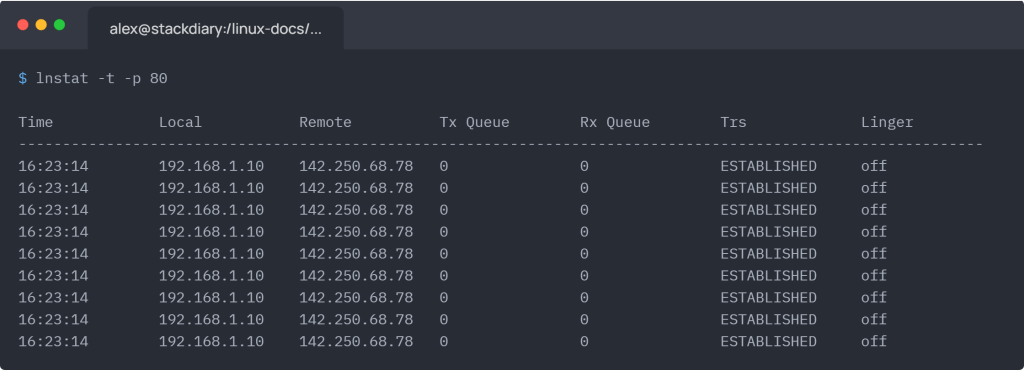Click the red close window button
The height and width of the screenshot is (370, 1024).
pyautogui.click(x=23, y=25)
